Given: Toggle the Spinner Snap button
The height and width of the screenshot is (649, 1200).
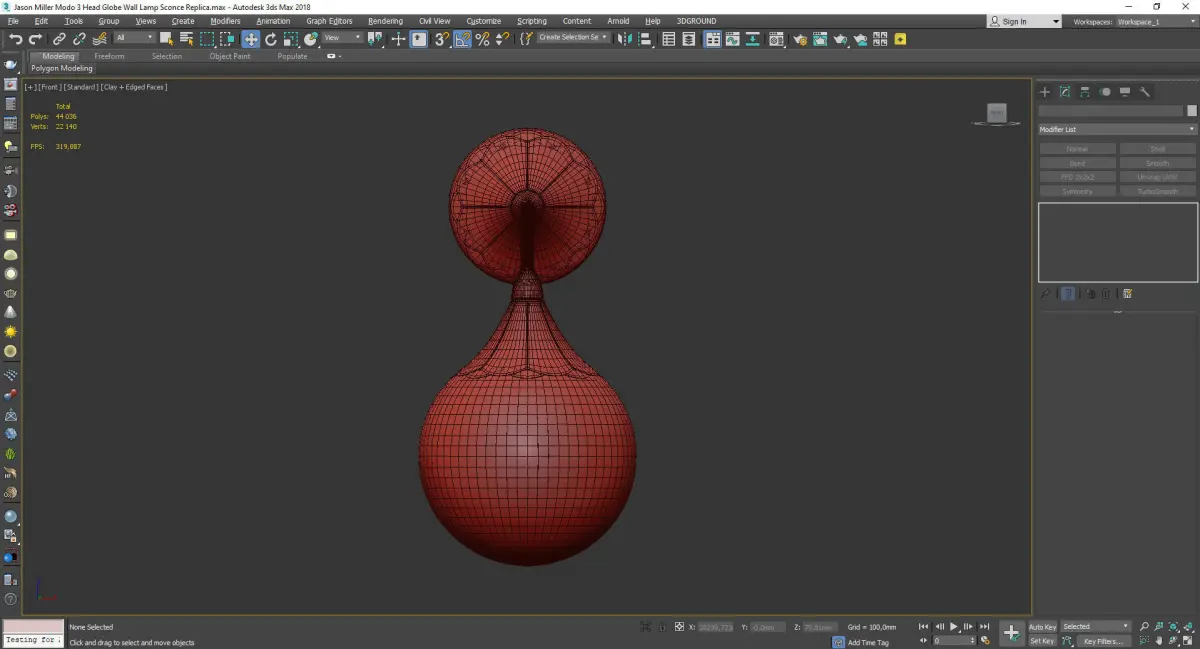Looking at the screenshot, I should 502,39.
